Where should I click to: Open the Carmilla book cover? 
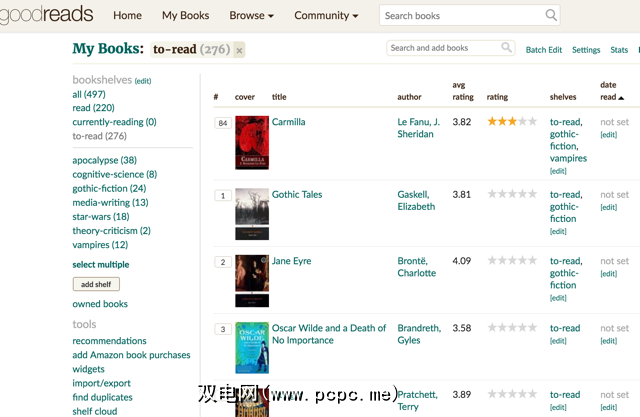click(252, 142)
